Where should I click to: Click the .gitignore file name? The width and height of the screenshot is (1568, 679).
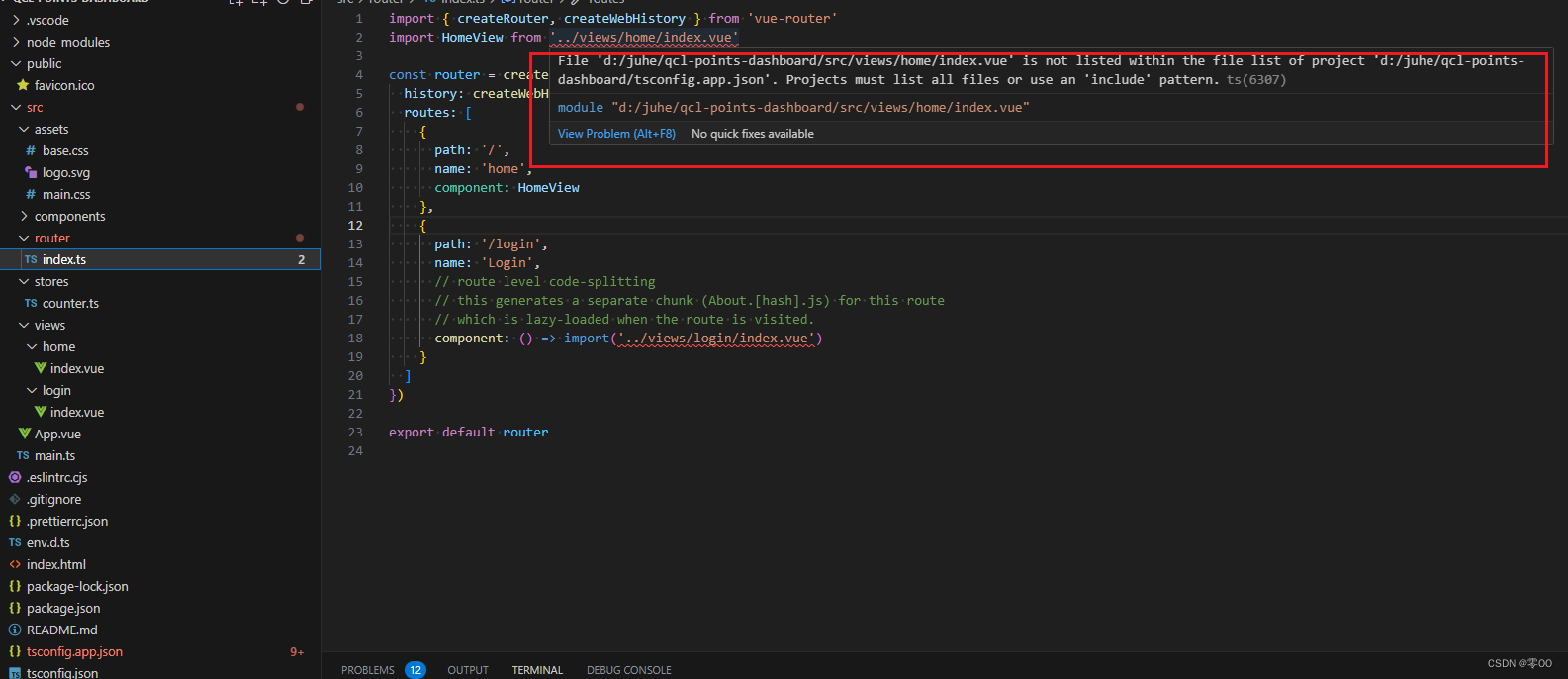pos(54,499)
